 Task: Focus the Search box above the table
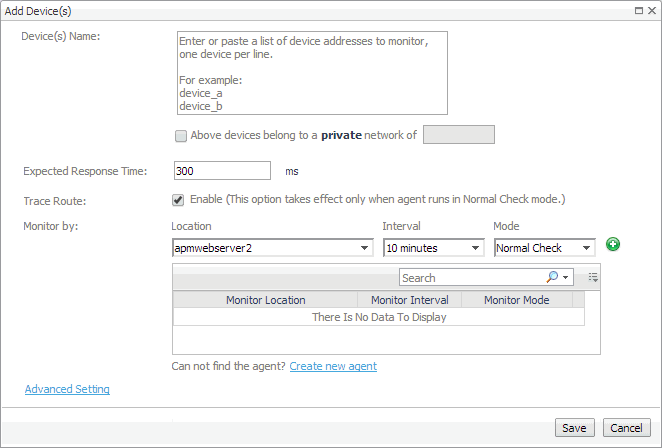point(470,277)
